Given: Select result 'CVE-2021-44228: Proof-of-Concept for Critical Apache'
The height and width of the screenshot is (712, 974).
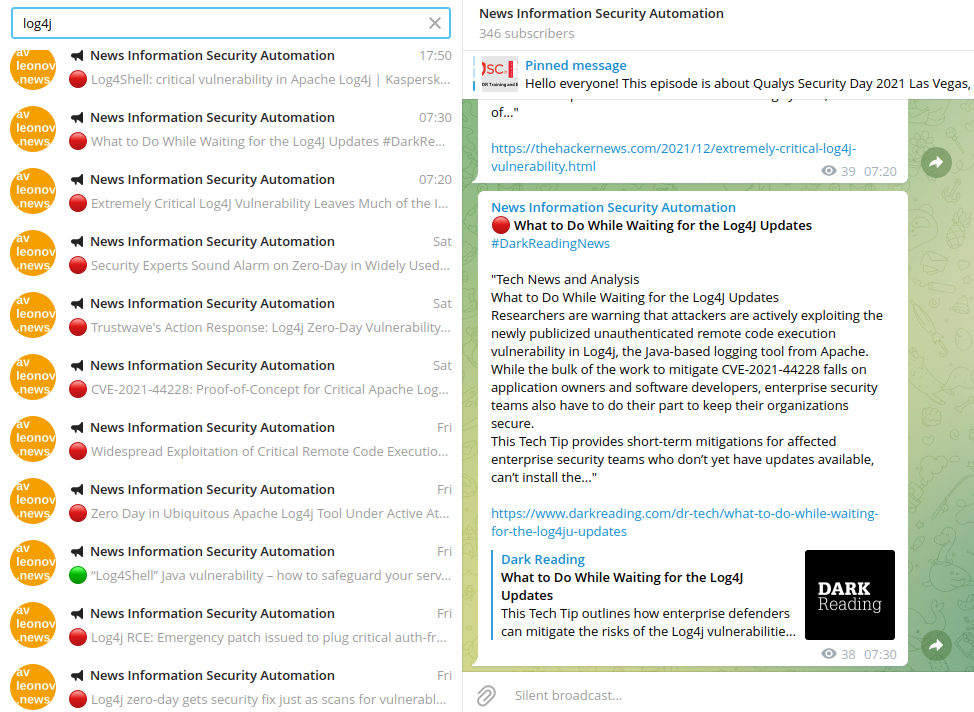Looking at the screenshot, I should point(231,378).
